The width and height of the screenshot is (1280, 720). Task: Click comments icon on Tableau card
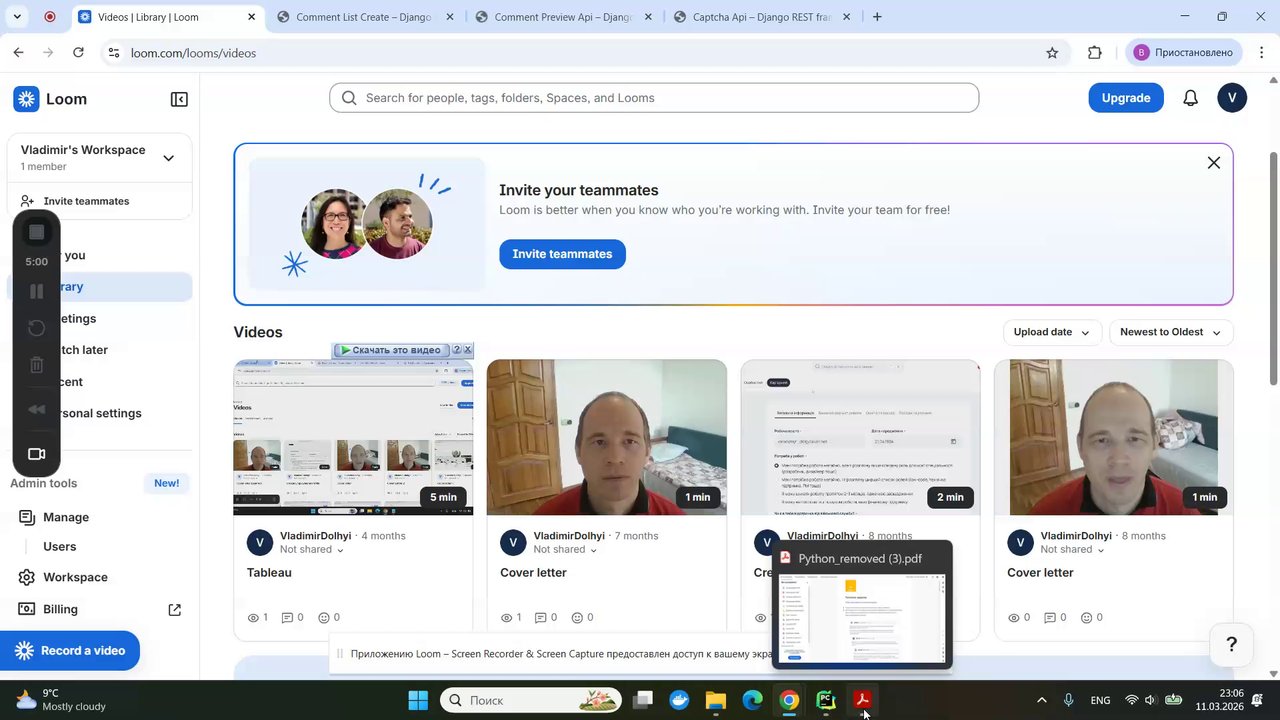(x=287, y=618)
